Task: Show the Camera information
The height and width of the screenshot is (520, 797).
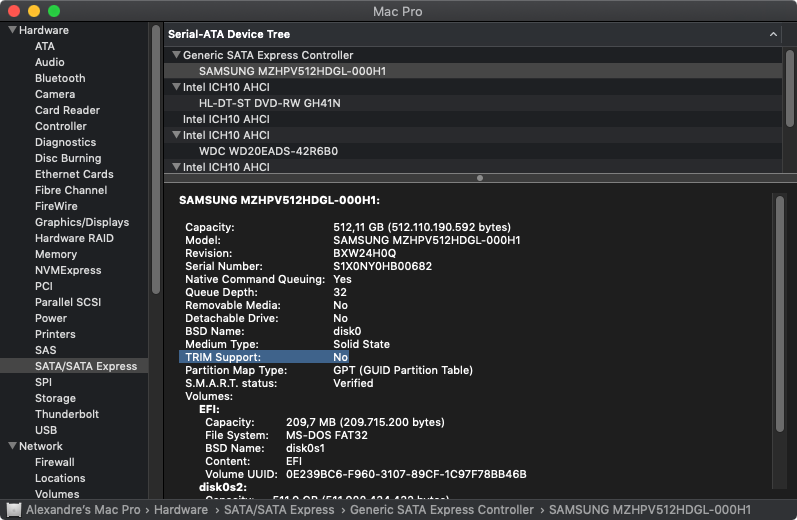Action: (55, 94)
